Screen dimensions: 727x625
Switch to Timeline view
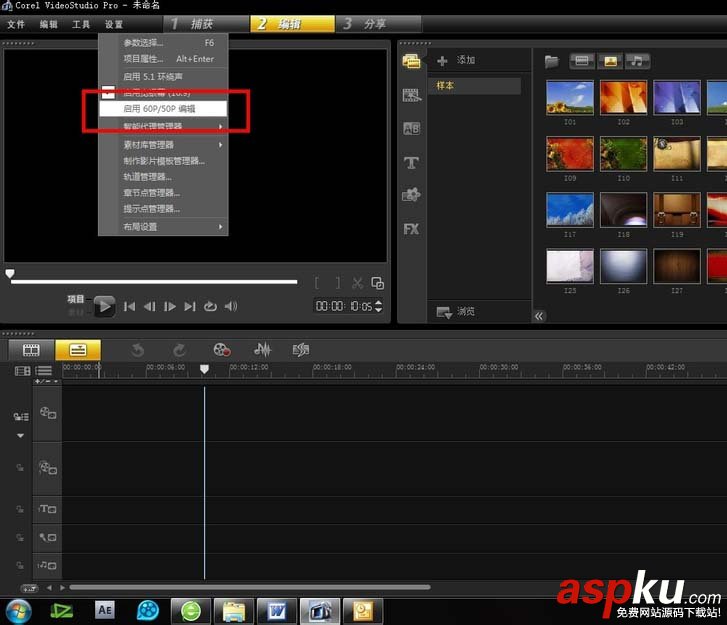[x=77, y=350]
